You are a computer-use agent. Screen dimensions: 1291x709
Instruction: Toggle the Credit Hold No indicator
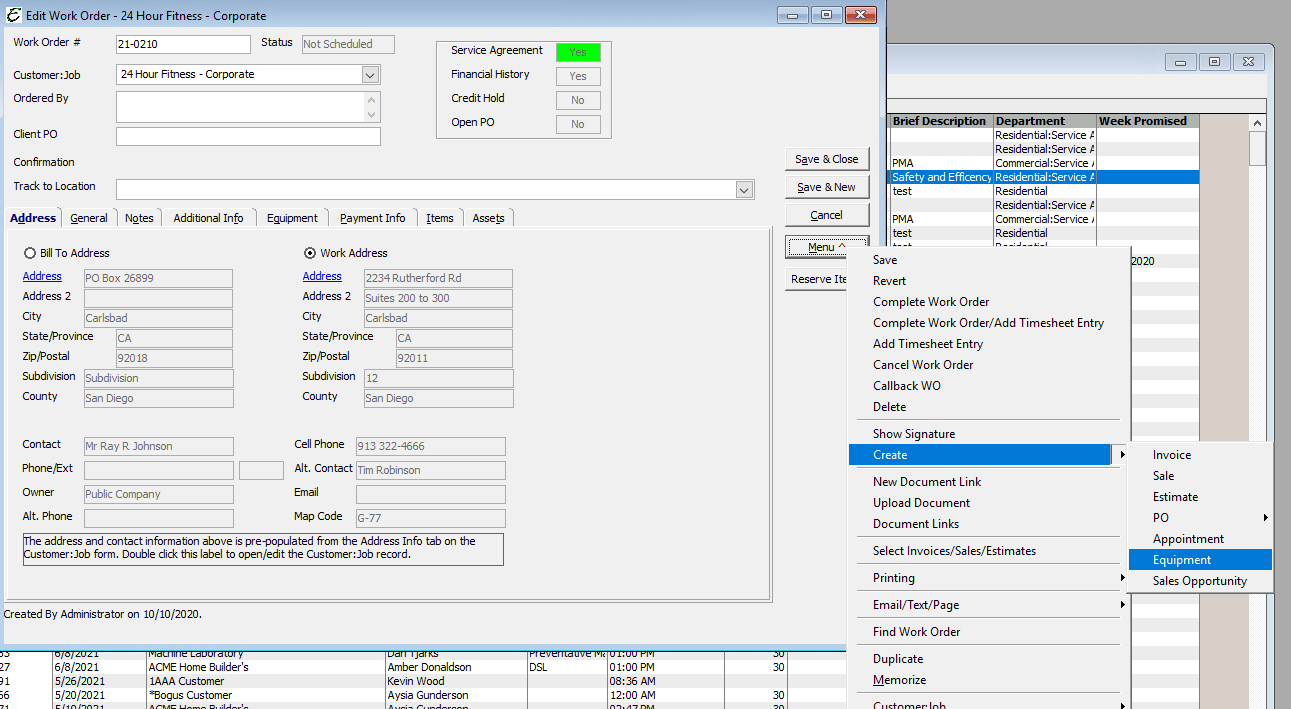pos(578,100)
